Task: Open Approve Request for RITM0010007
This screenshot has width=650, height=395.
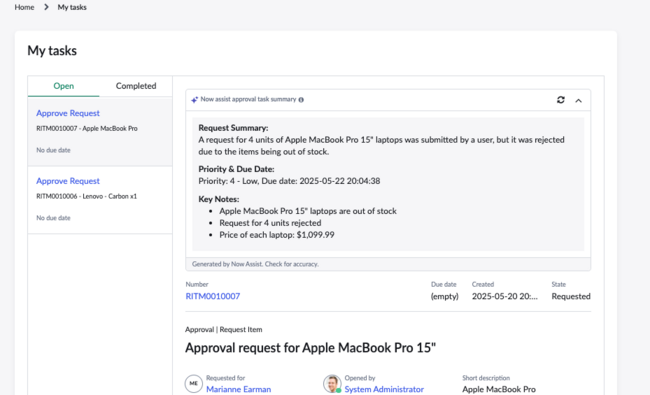Action: (x=68, y=113)
